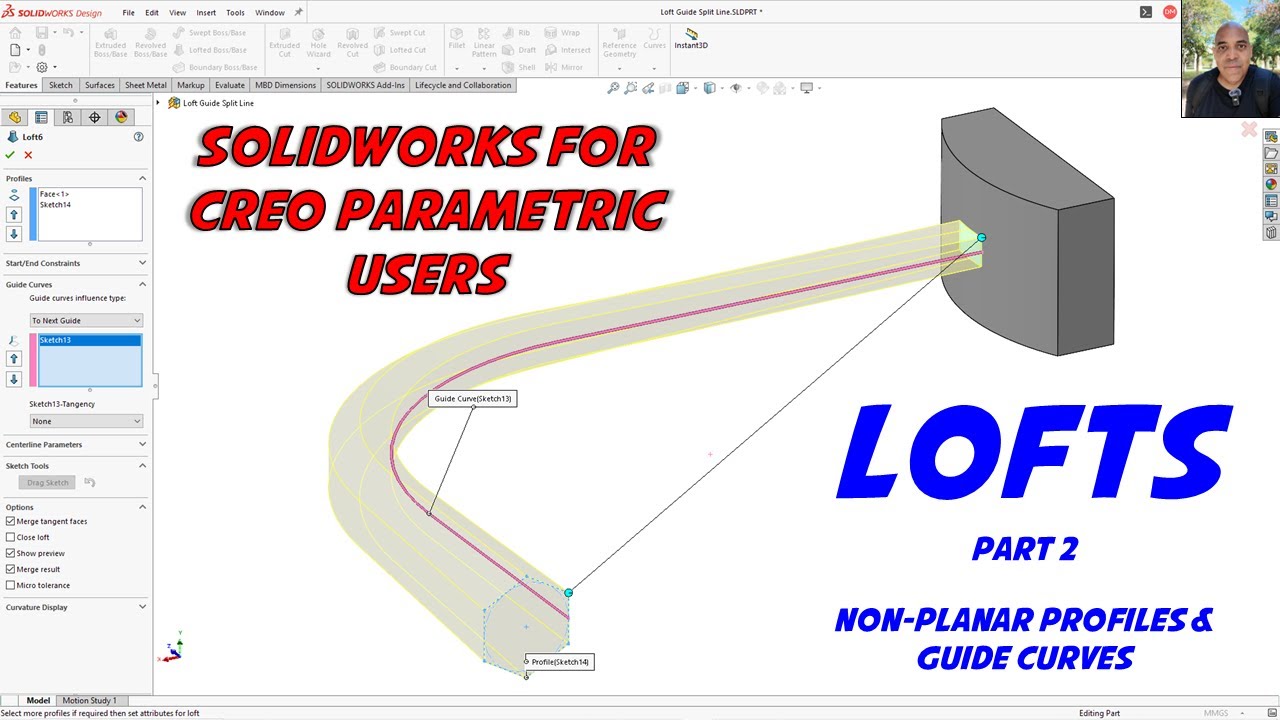
Task: Open the Motion Study 1 tab
Action: click(x=90, y=700)
